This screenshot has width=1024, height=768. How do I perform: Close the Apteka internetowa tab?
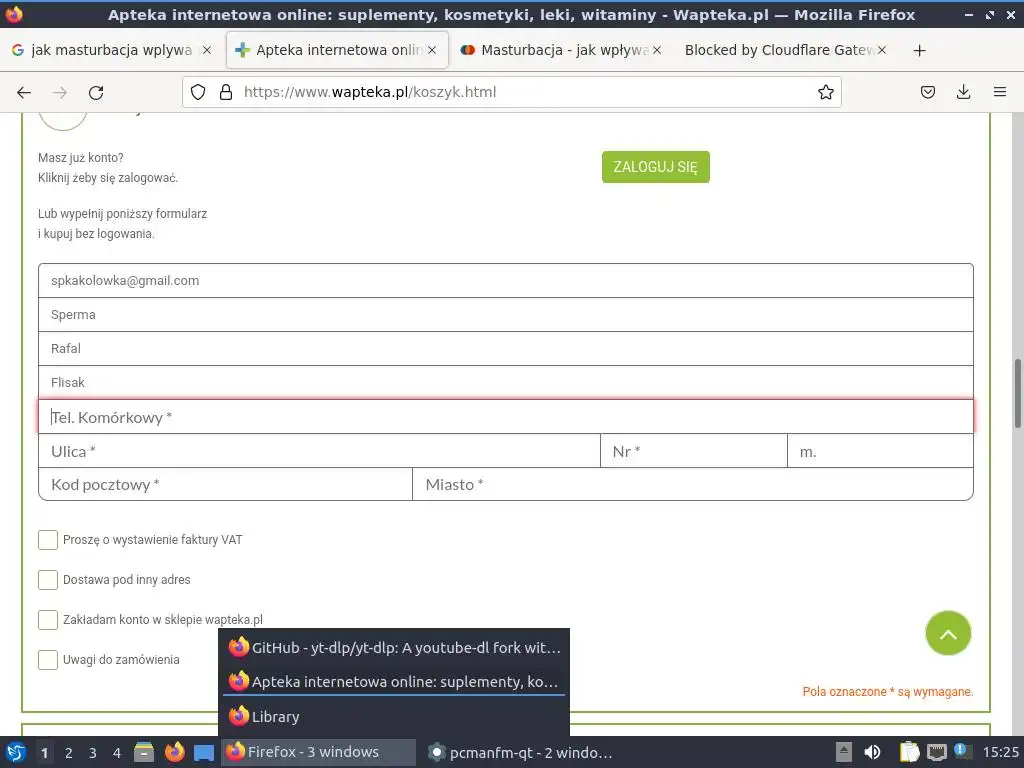(432, 50)
